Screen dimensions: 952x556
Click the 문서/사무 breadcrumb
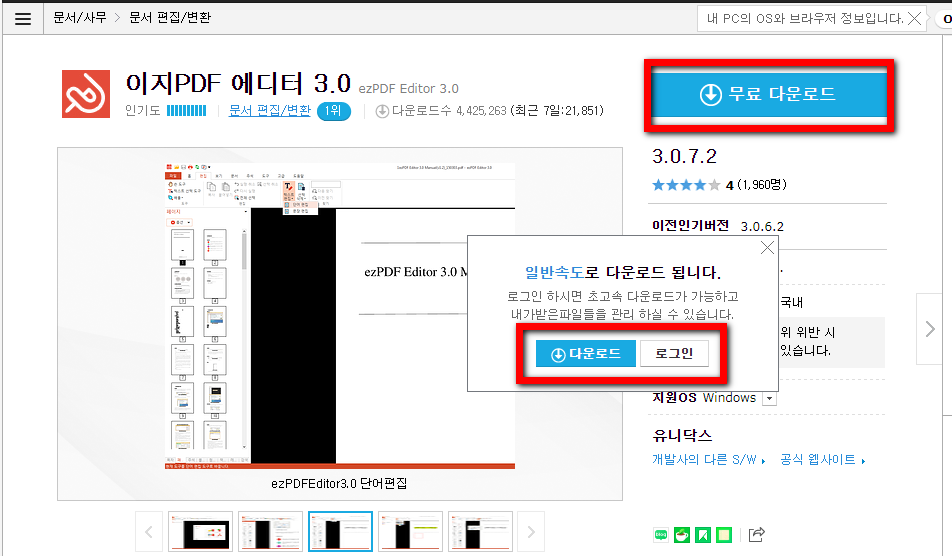coord(80,18)
